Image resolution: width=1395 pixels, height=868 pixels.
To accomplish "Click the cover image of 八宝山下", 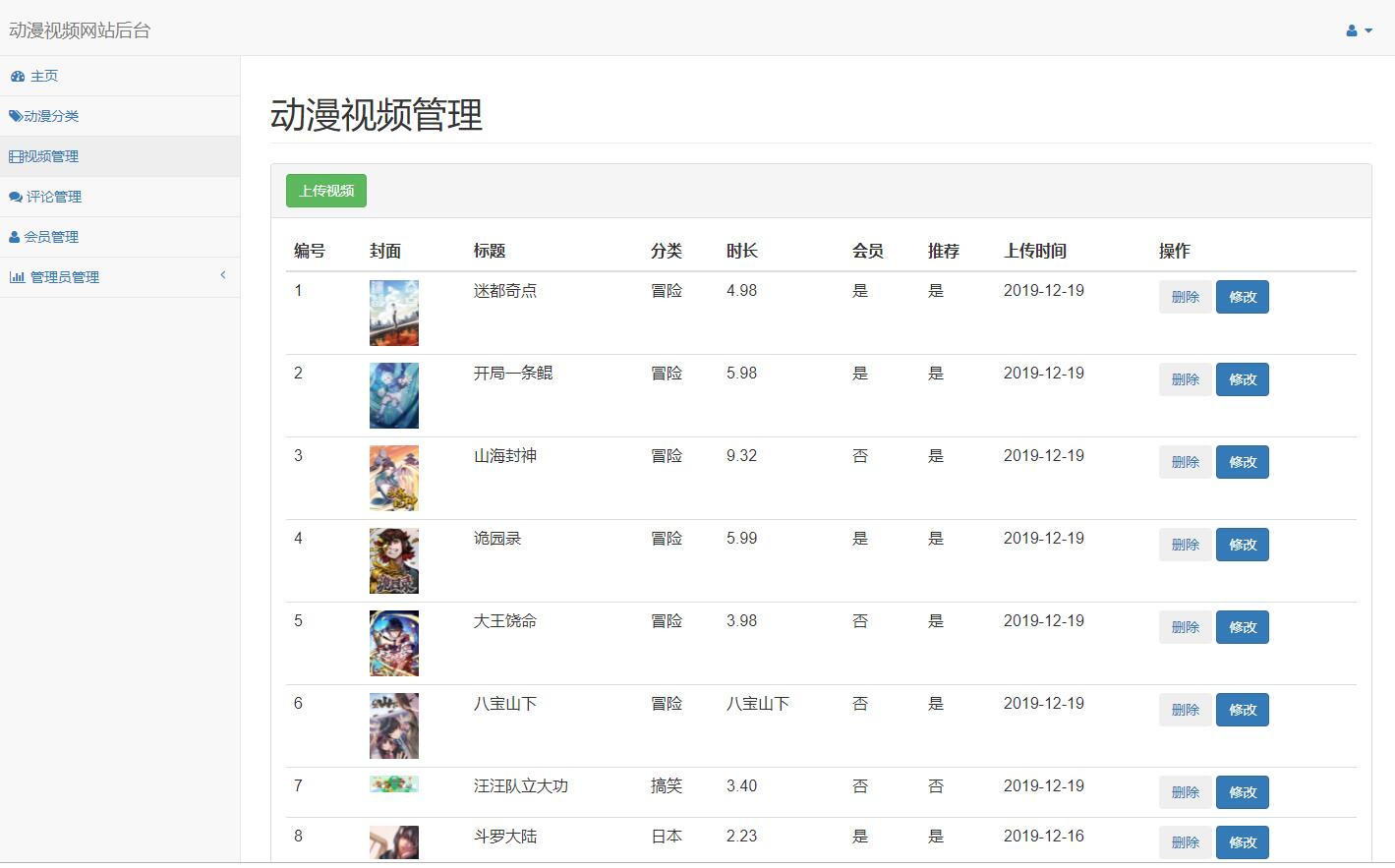I will [x=393, y=725].
